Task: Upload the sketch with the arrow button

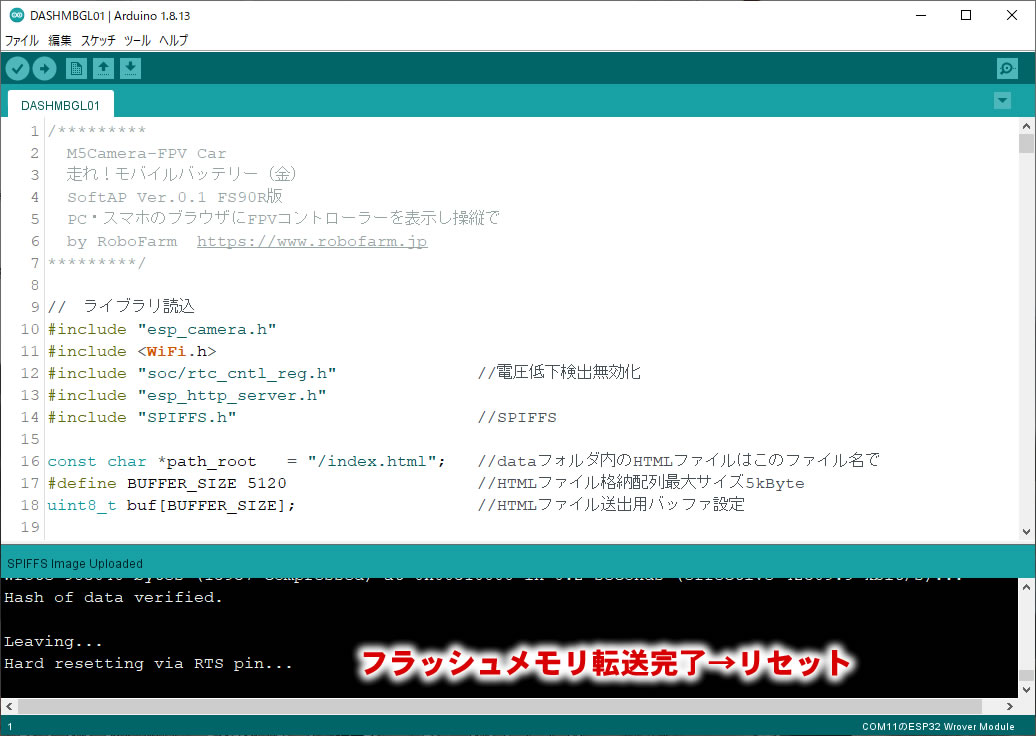Action: pyautogui.click(x=44, y=68)
